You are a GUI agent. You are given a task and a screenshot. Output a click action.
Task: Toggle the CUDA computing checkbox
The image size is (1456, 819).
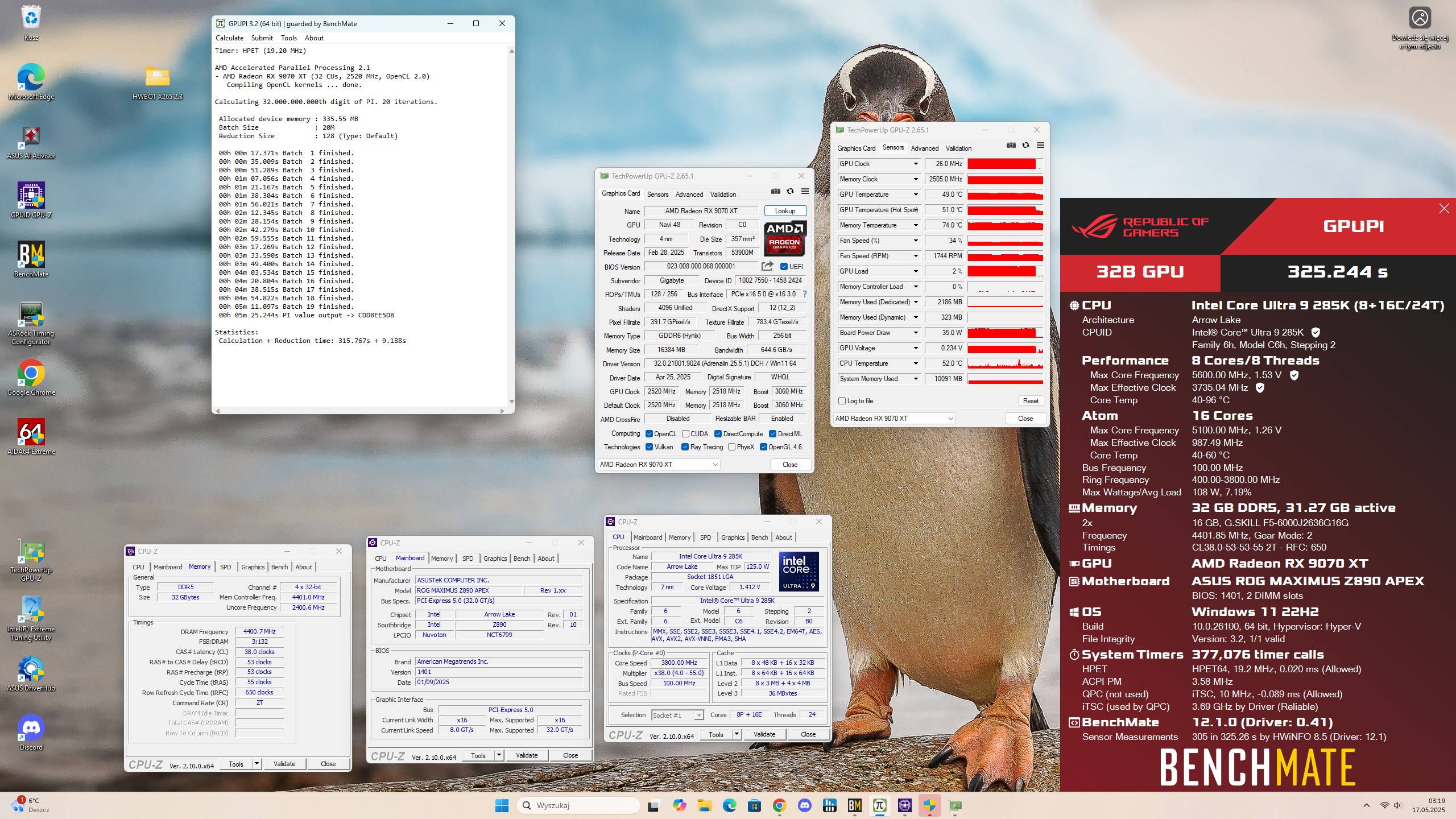(x=685, y=434)
